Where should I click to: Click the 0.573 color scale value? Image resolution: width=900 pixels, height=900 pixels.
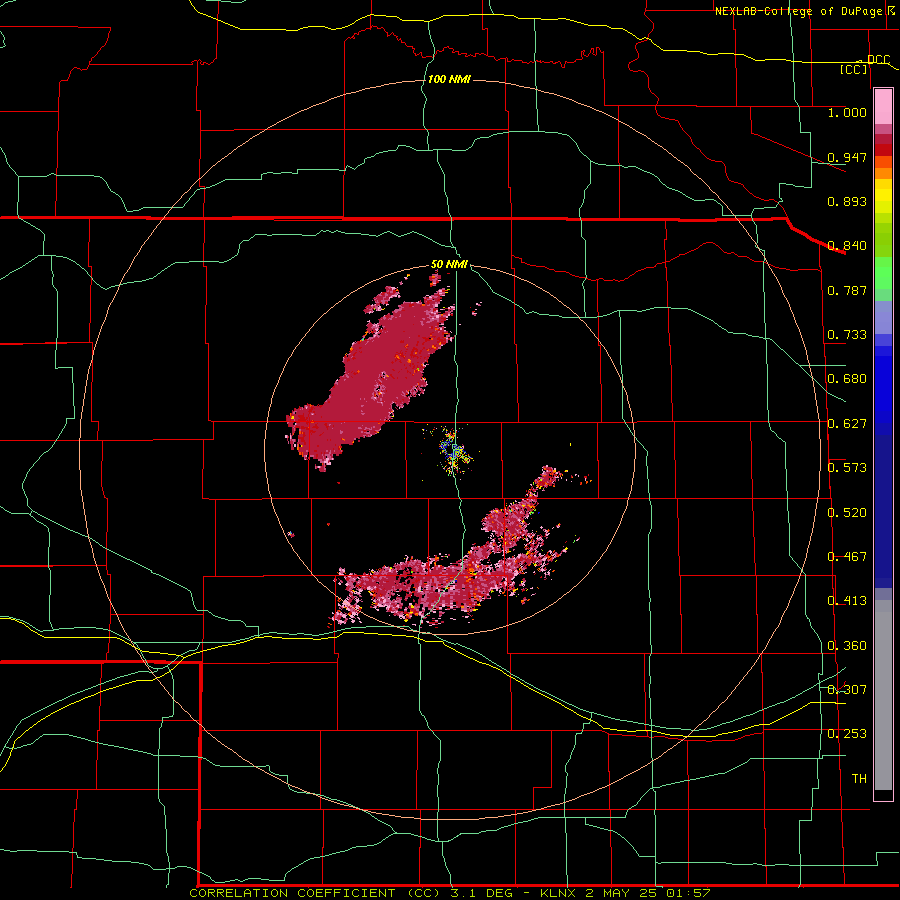pos(847,468)
